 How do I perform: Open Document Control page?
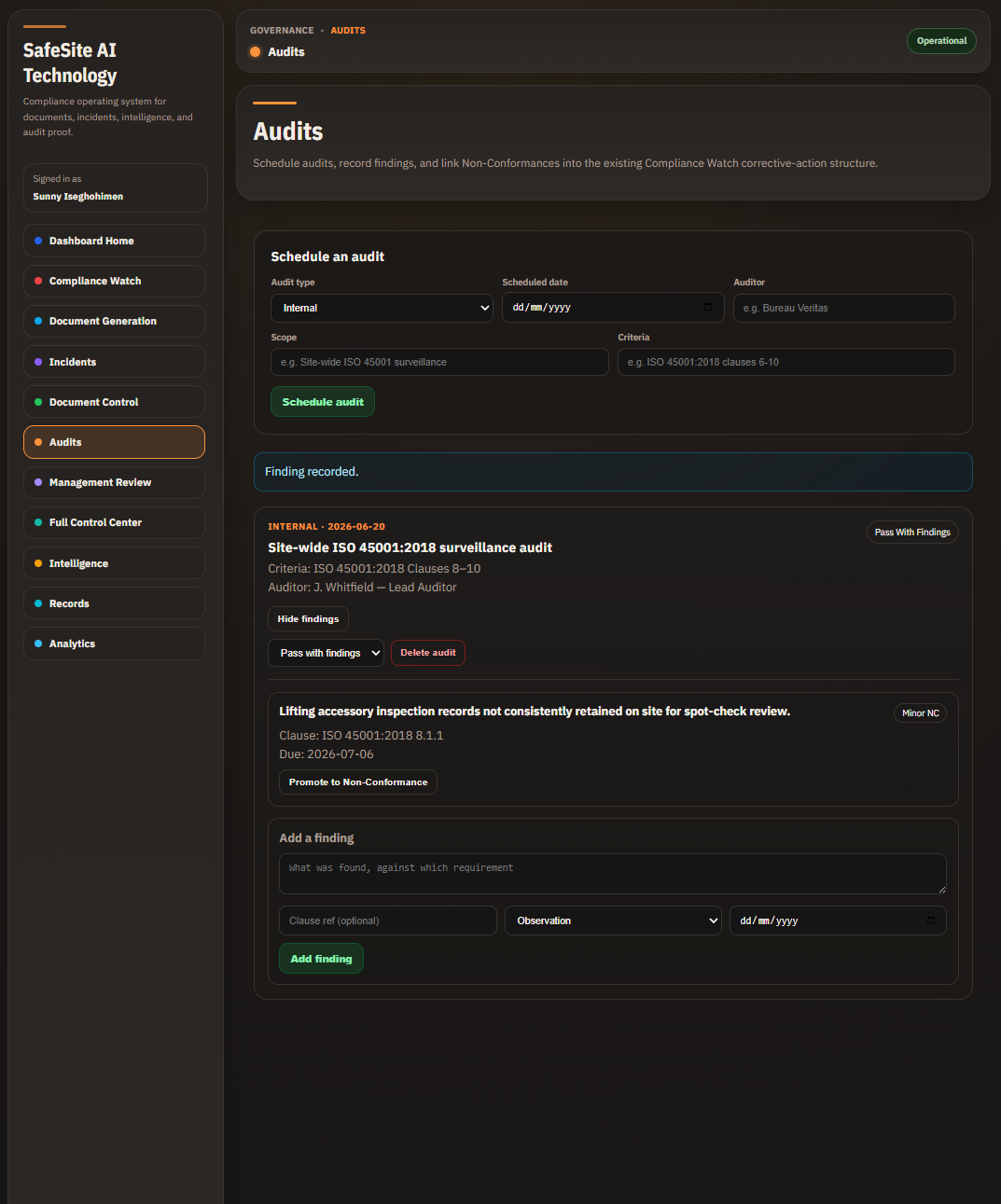[x=114, y=402]
